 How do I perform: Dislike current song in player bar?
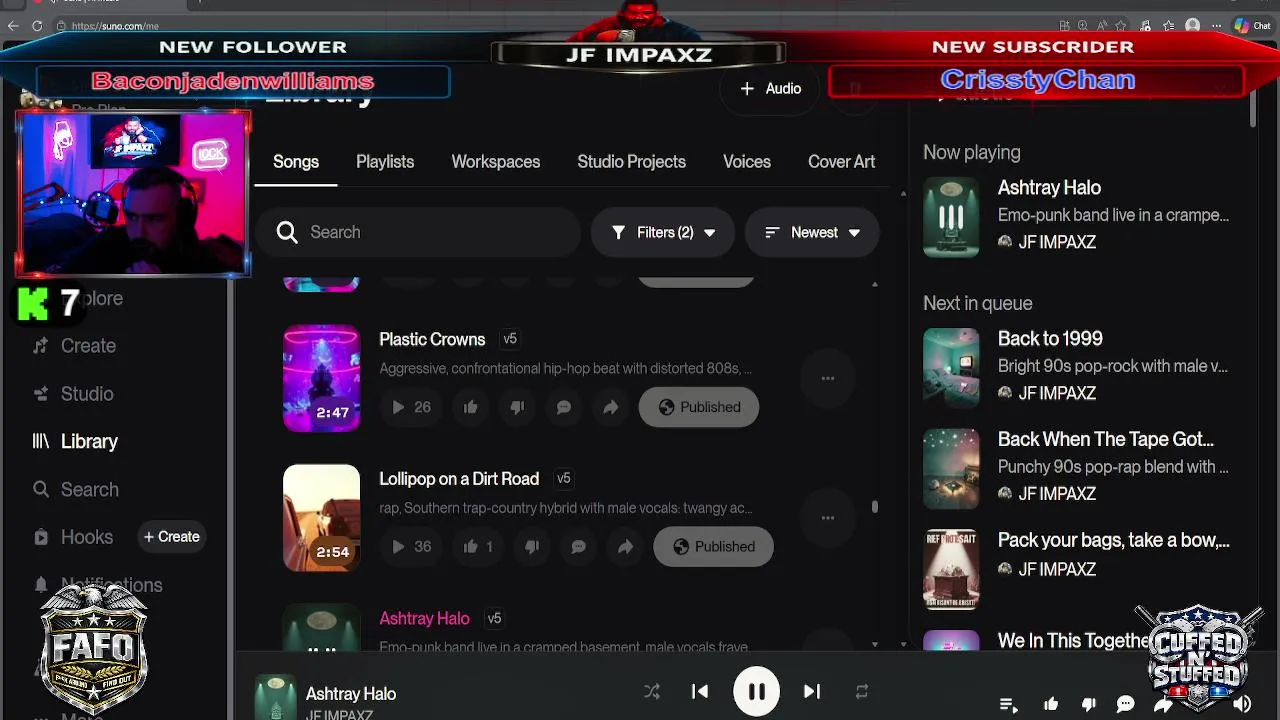(1089, 705)
